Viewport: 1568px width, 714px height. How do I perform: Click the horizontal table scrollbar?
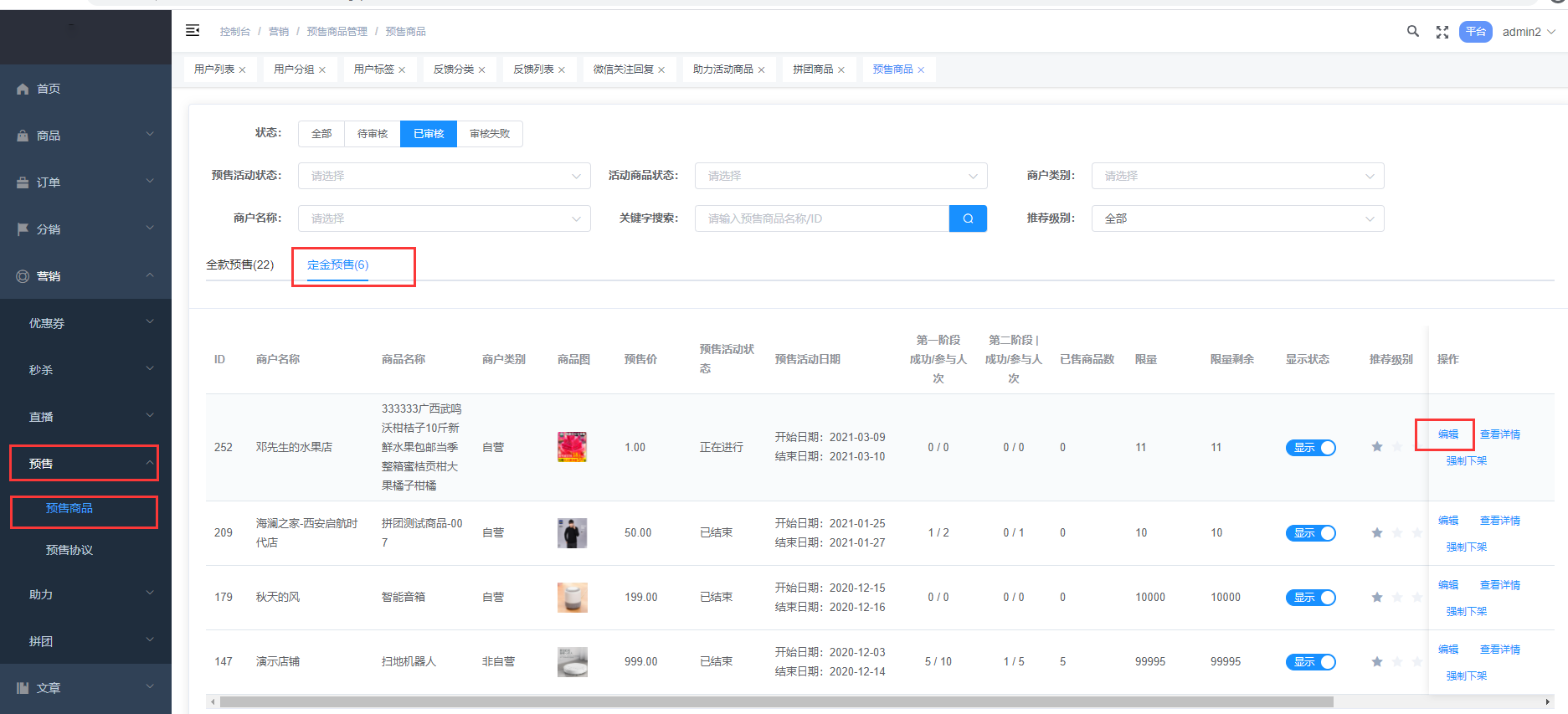[x=776, y=702]
